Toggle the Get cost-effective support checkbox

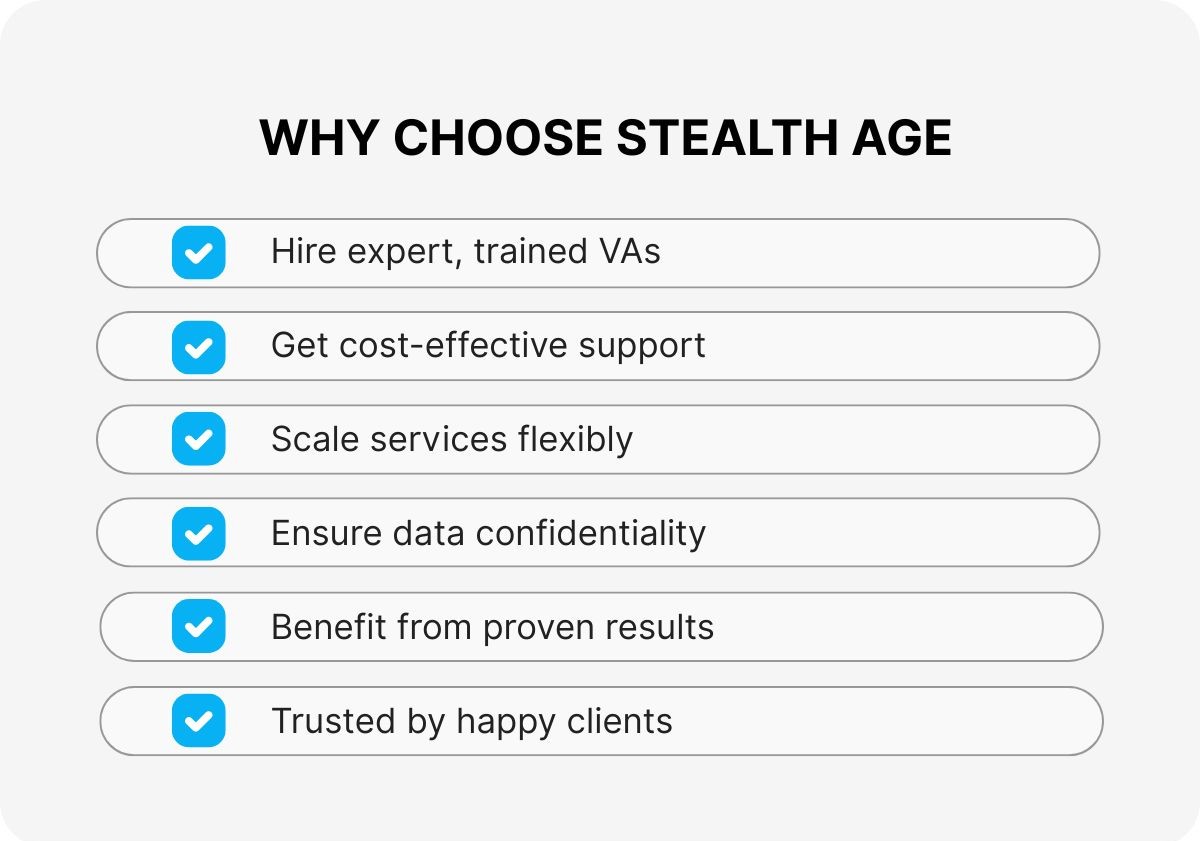click(198, 346)
